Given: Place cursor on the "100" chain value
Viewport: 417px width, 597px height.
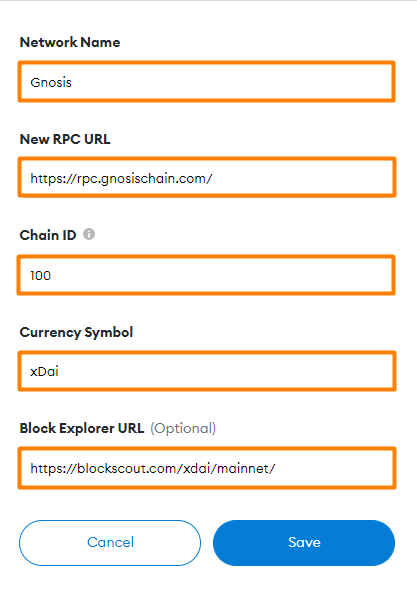Looking at the screenshot, I should click(x=40, y=275).
